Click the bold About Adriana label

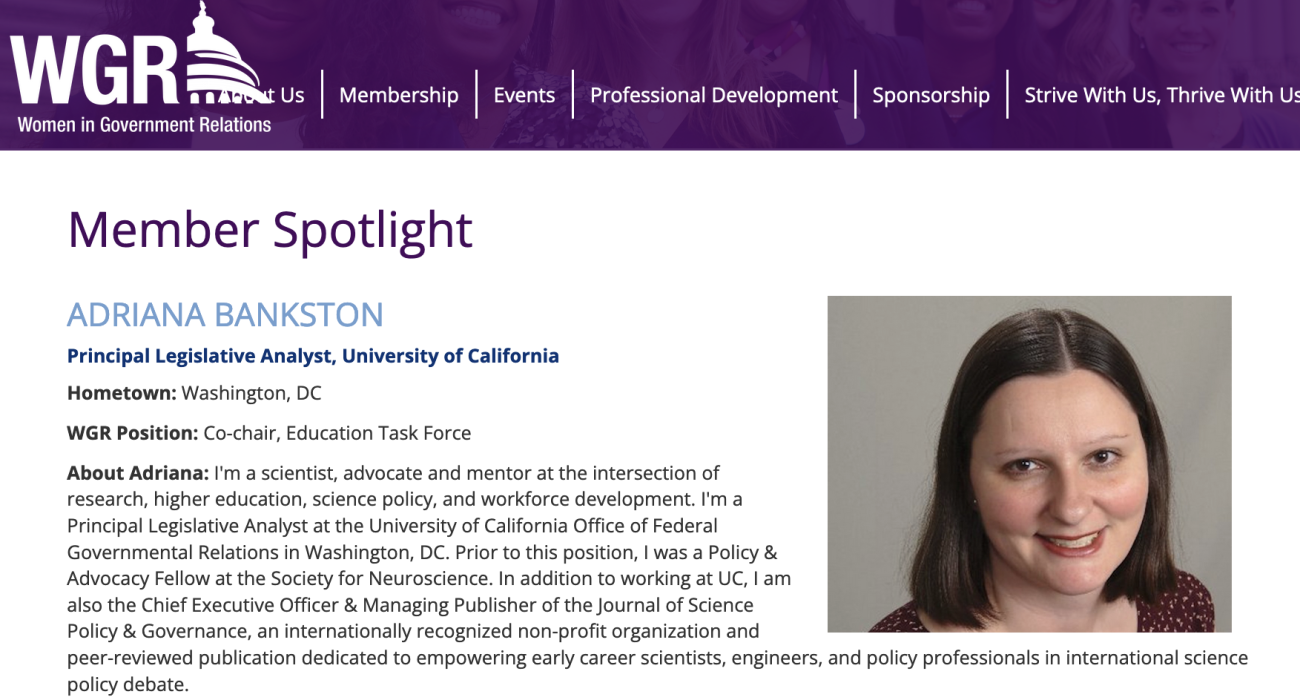tap(137, 472)
